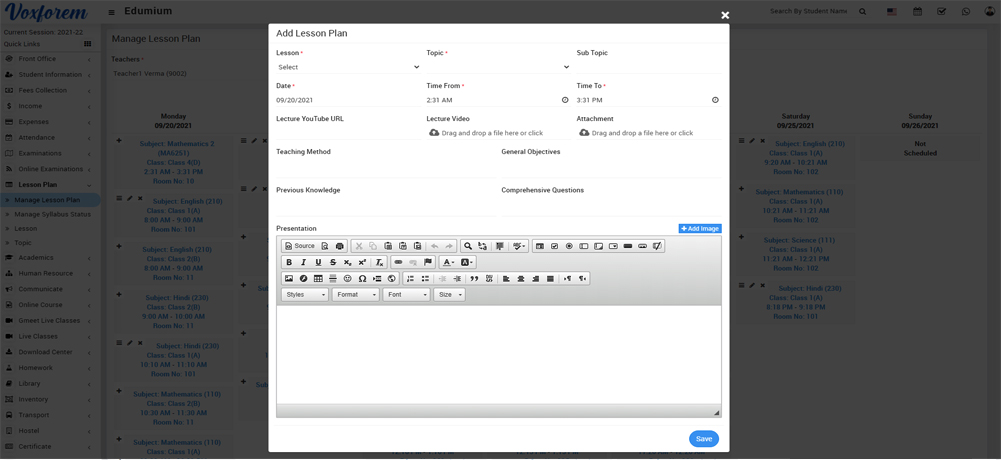Insert an image using editor image icon
This screenshot has width=1001, height=460.
point(289,279)
